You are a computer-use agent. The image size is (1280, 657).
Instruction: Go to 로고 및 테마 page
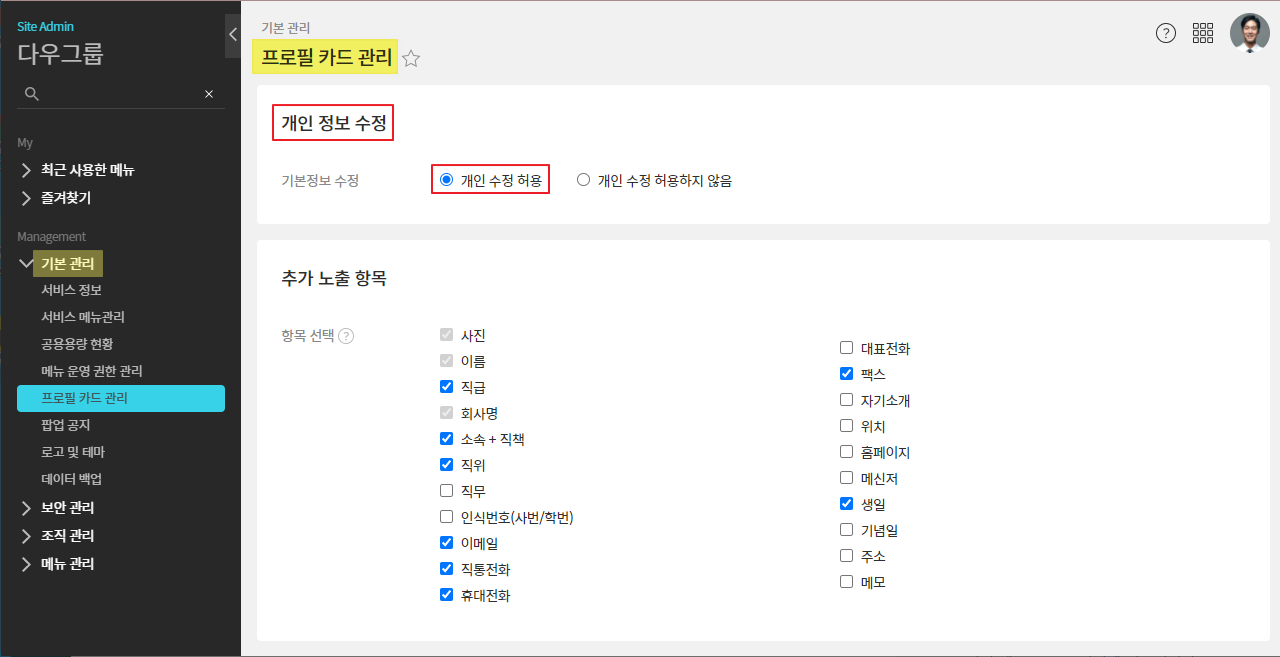click(73, 452)
